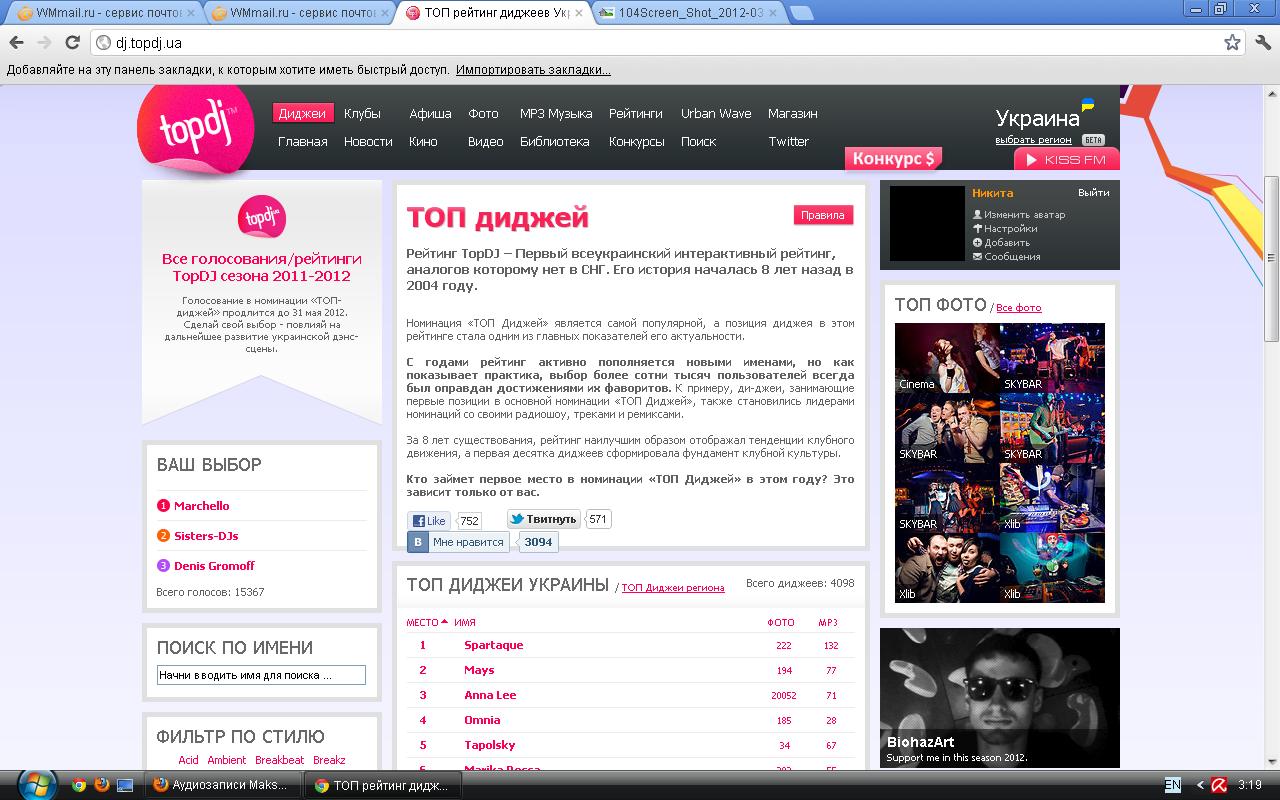Open DJ Spartaque profile link

point(493,645)
